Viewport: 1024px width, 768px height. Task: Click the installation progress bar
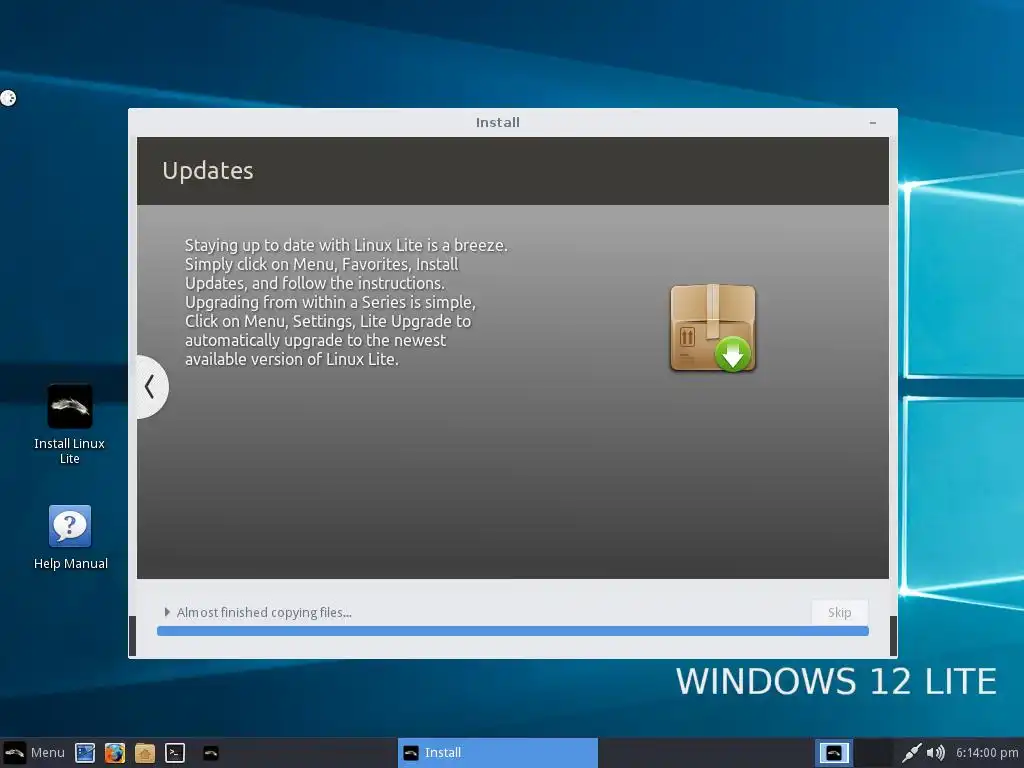coord(513,631)
